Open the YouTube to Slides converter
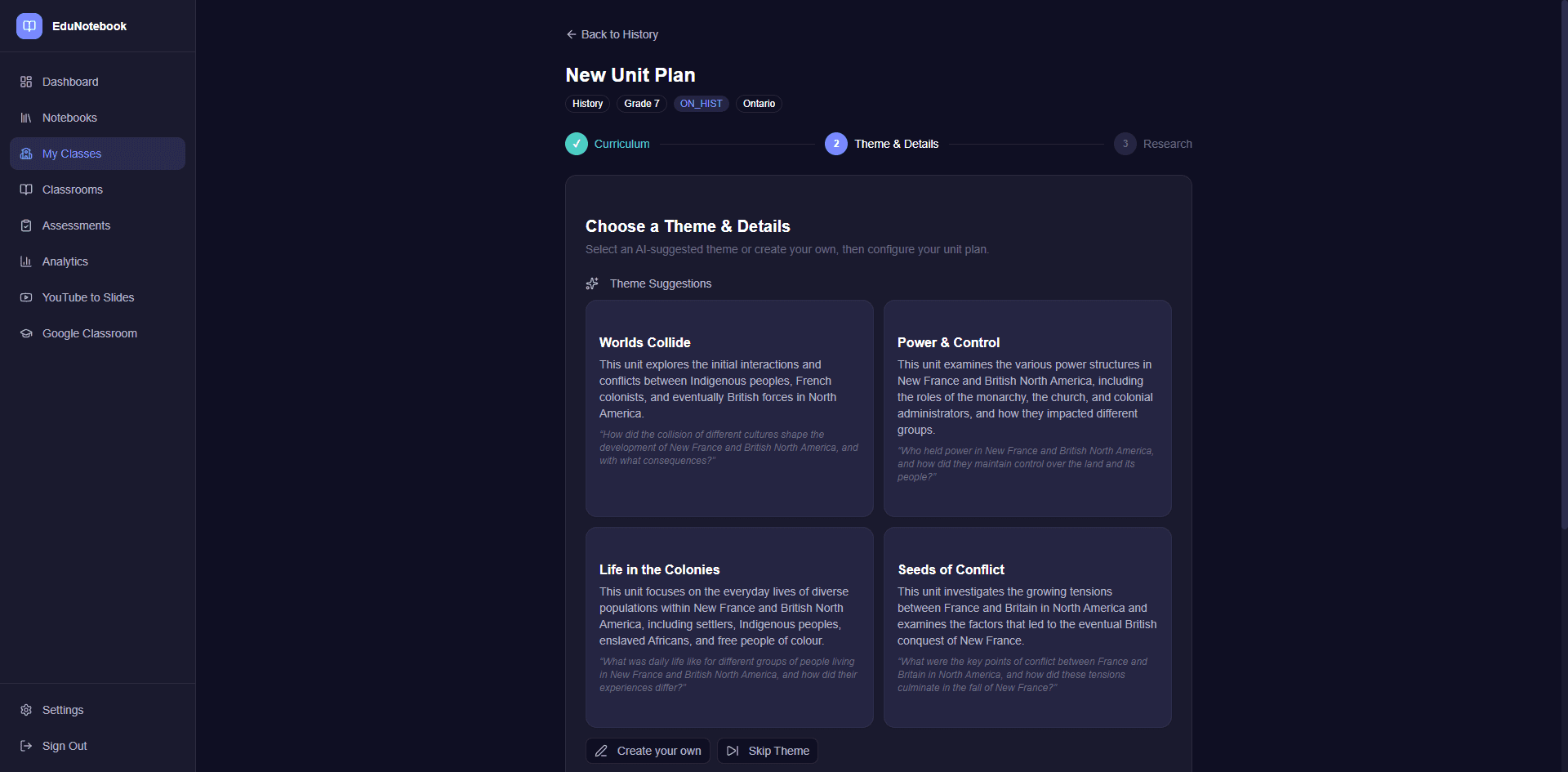Image resolution: width=1568 pixels, height=772 pixels. (88, 297)
